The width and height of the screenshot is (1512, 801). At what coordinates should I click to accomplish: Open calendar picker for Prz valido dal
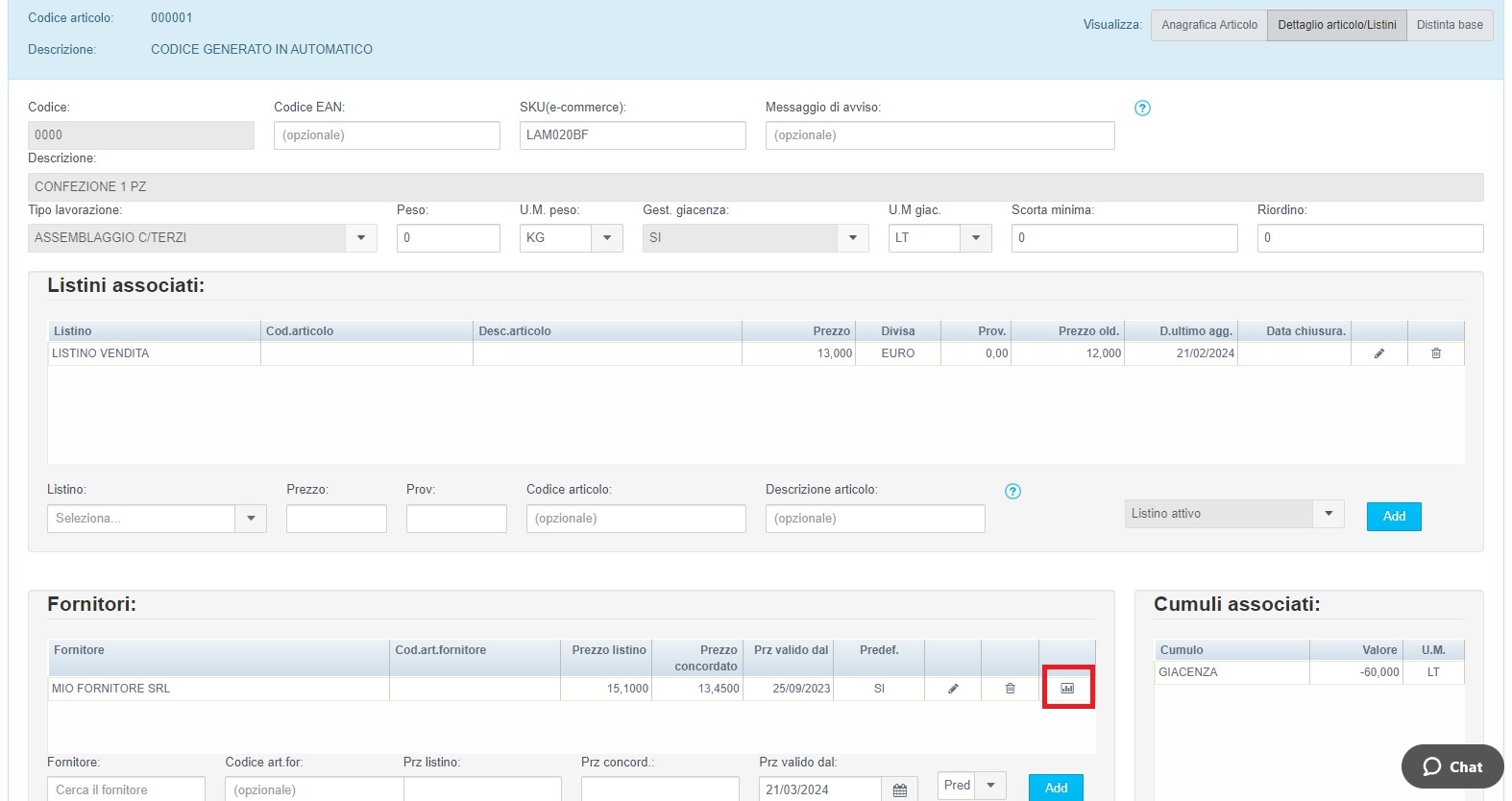click(x=899, y=789)
